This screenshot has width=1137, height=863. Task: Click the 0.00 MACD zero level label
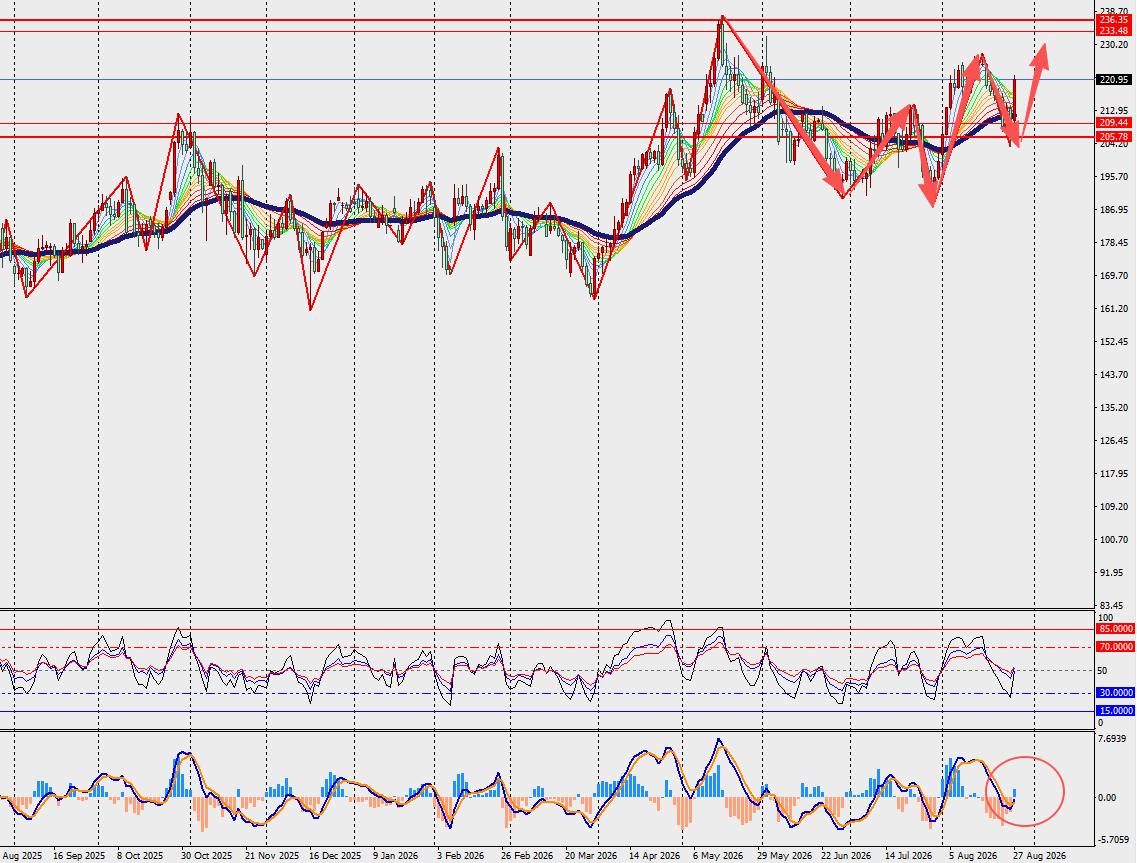click(x=1107, y=798)
